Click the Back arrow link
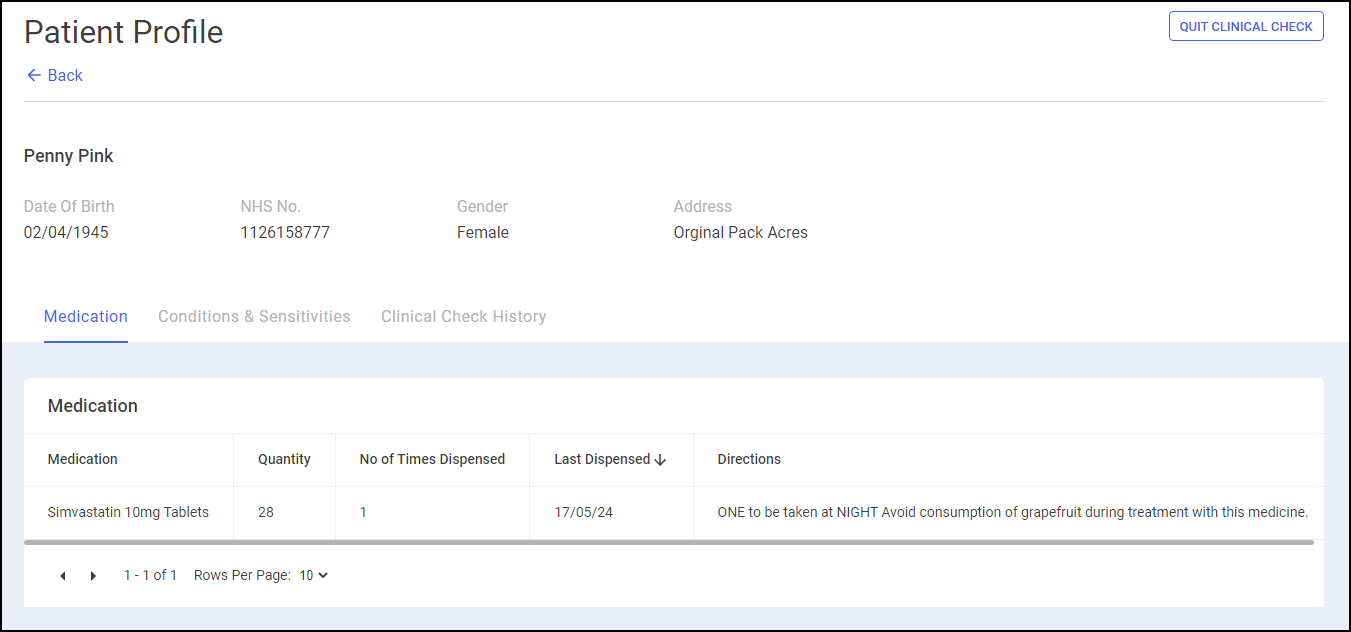 point(54,76)
